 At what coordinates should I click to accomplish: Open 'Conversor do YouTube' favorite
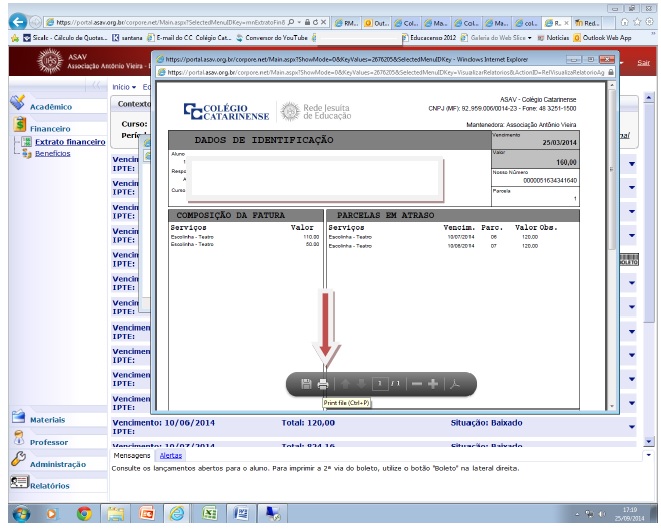tap(272, 38)
